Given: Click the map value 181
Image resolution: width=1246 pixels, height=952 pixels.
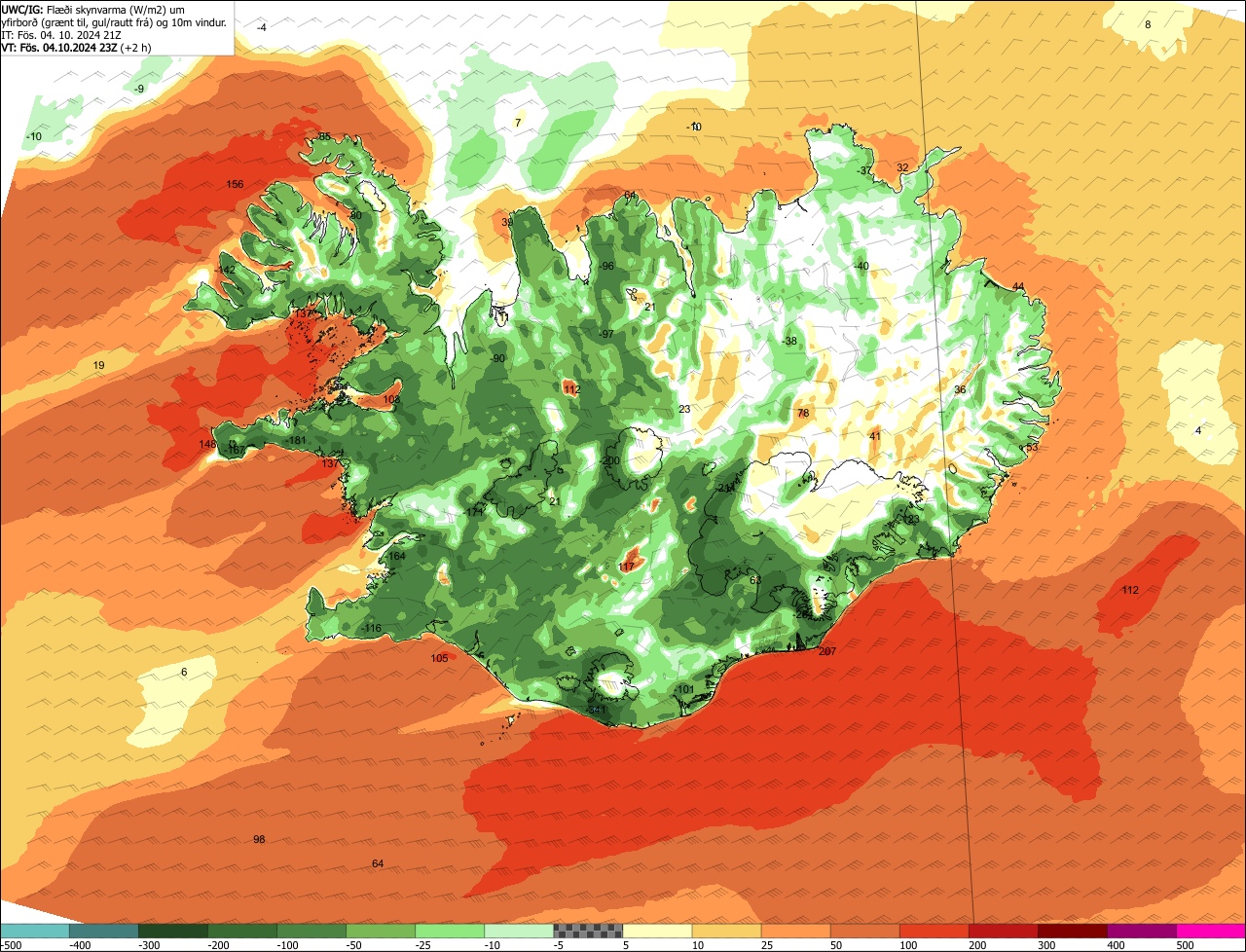Looking at the screenshot, I should click(x=298, y=441).
